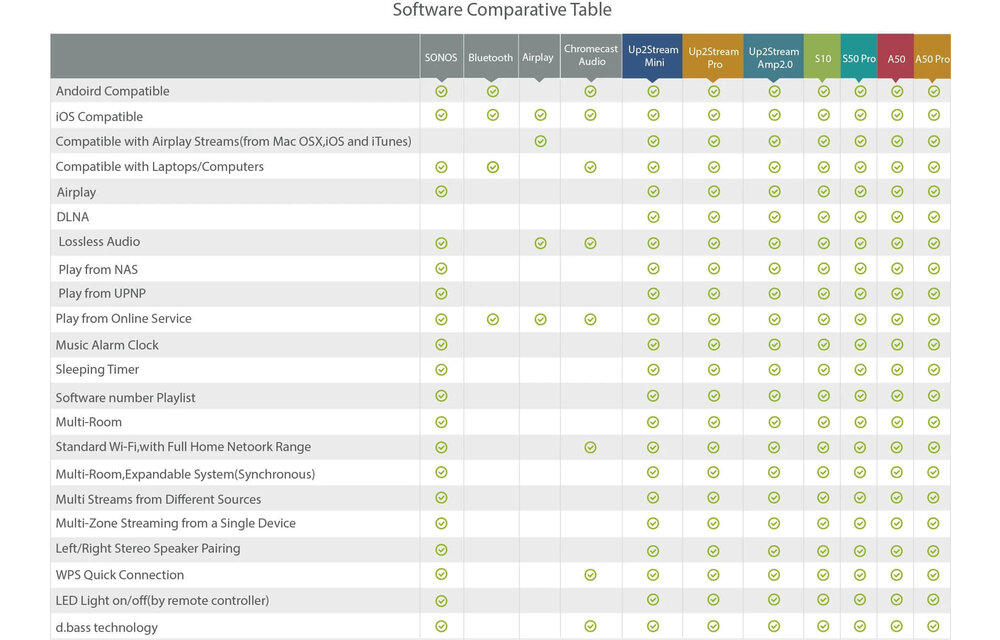This screenshot has width=1000, height=640.
Task: Click the teal S50 Pro column header
Action: tap(859, 57)
